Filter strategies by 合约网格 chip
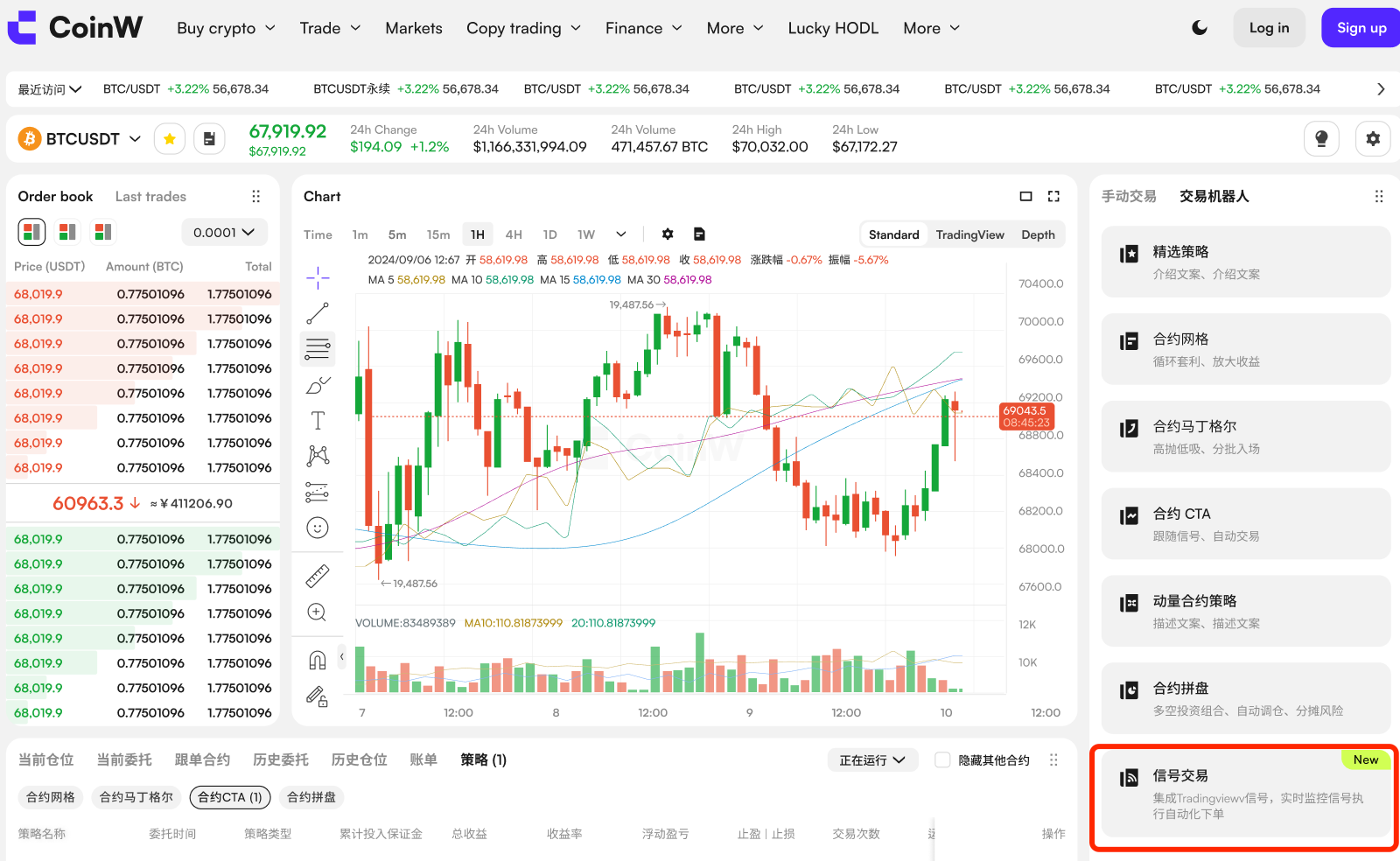Screen dimensions: 1400x861 click(x=51, y=797)
